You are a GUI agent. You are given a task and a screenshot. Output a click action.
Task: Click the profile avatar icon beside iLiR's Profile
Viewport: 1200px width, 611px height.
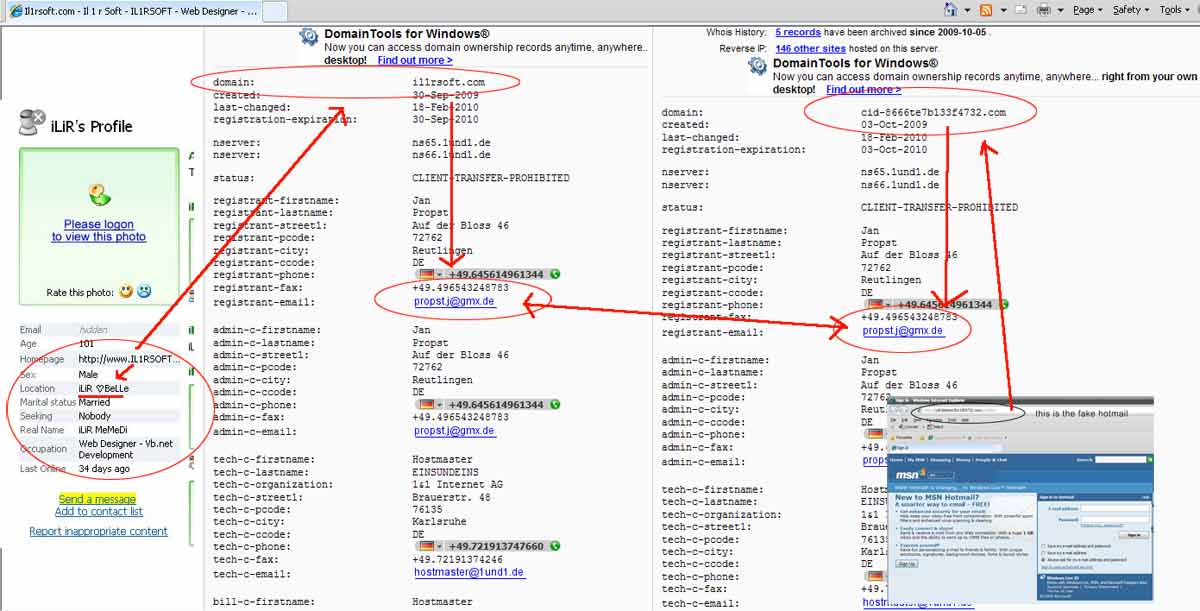coord(33,123)
